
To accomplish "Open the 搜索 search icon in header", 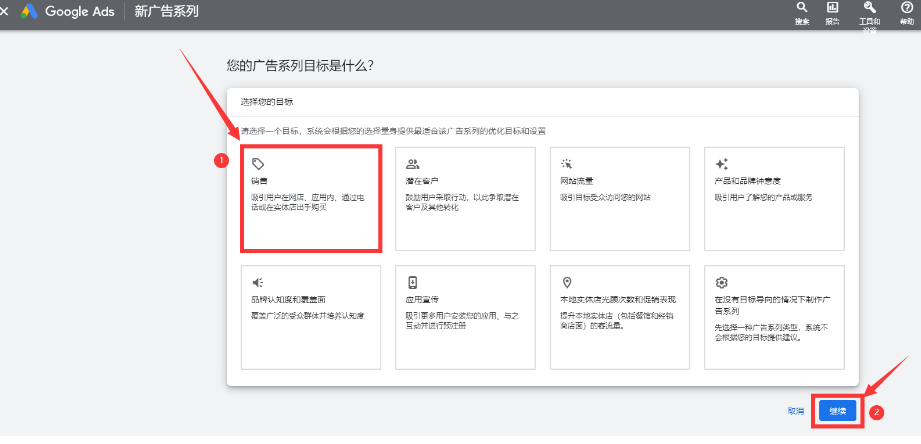I will 802,8.
